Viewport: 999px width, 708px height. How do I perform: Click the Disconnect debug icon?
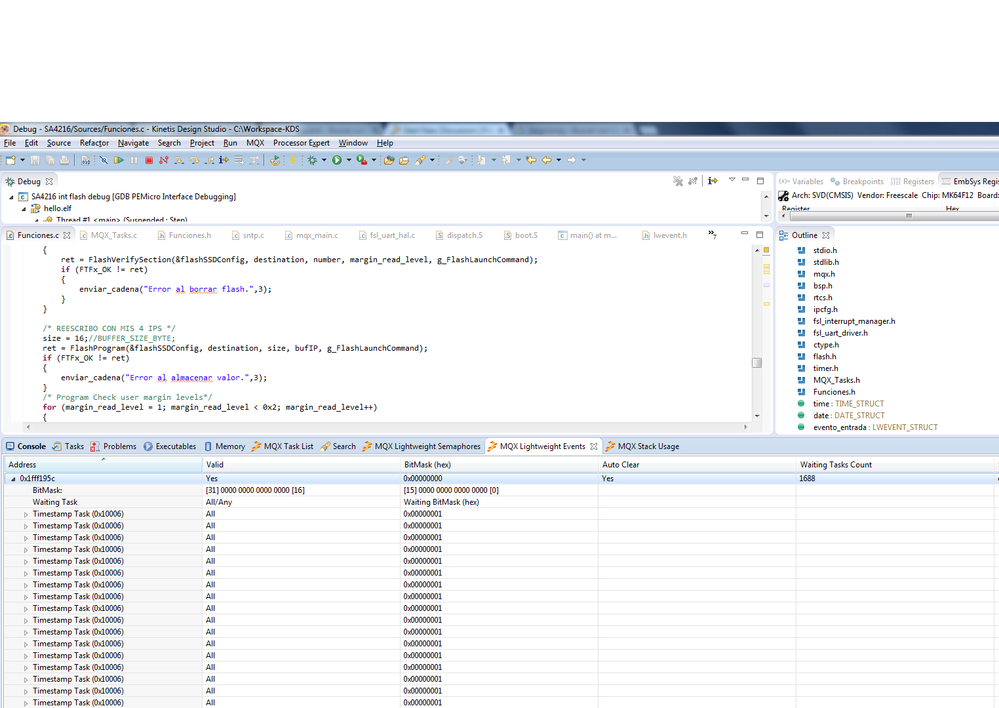click(x=164, y=160)
